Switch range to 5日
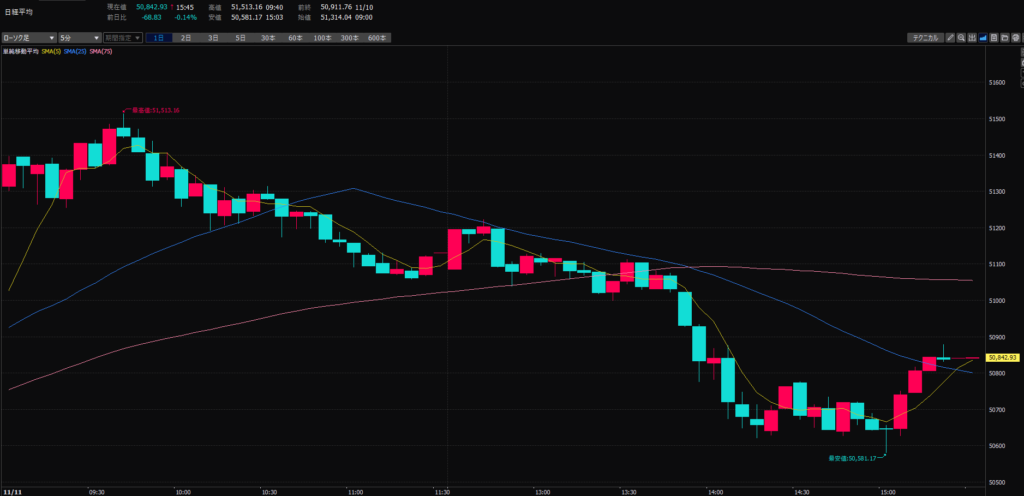Screen dimensions: 1024x496 [x=240, y=38]
